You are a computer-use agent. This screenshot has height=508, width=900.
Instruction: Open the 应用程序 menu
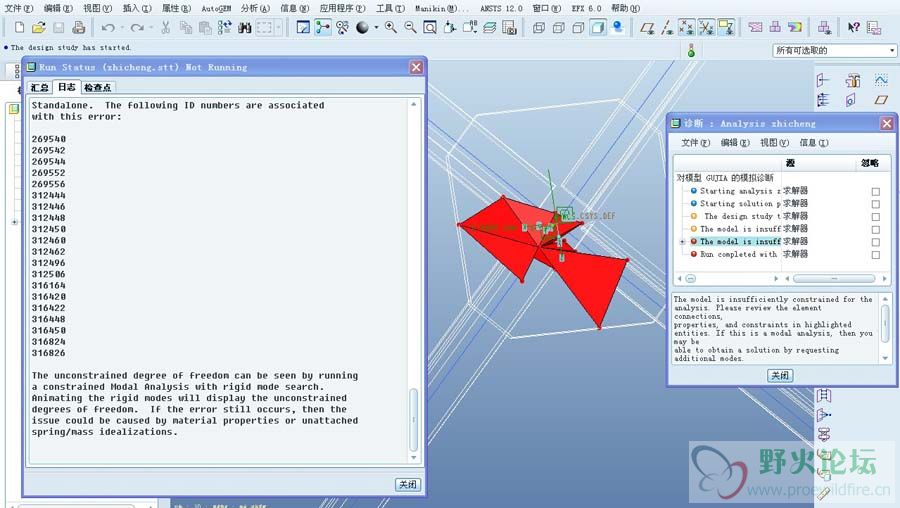(x=343, y=8)
